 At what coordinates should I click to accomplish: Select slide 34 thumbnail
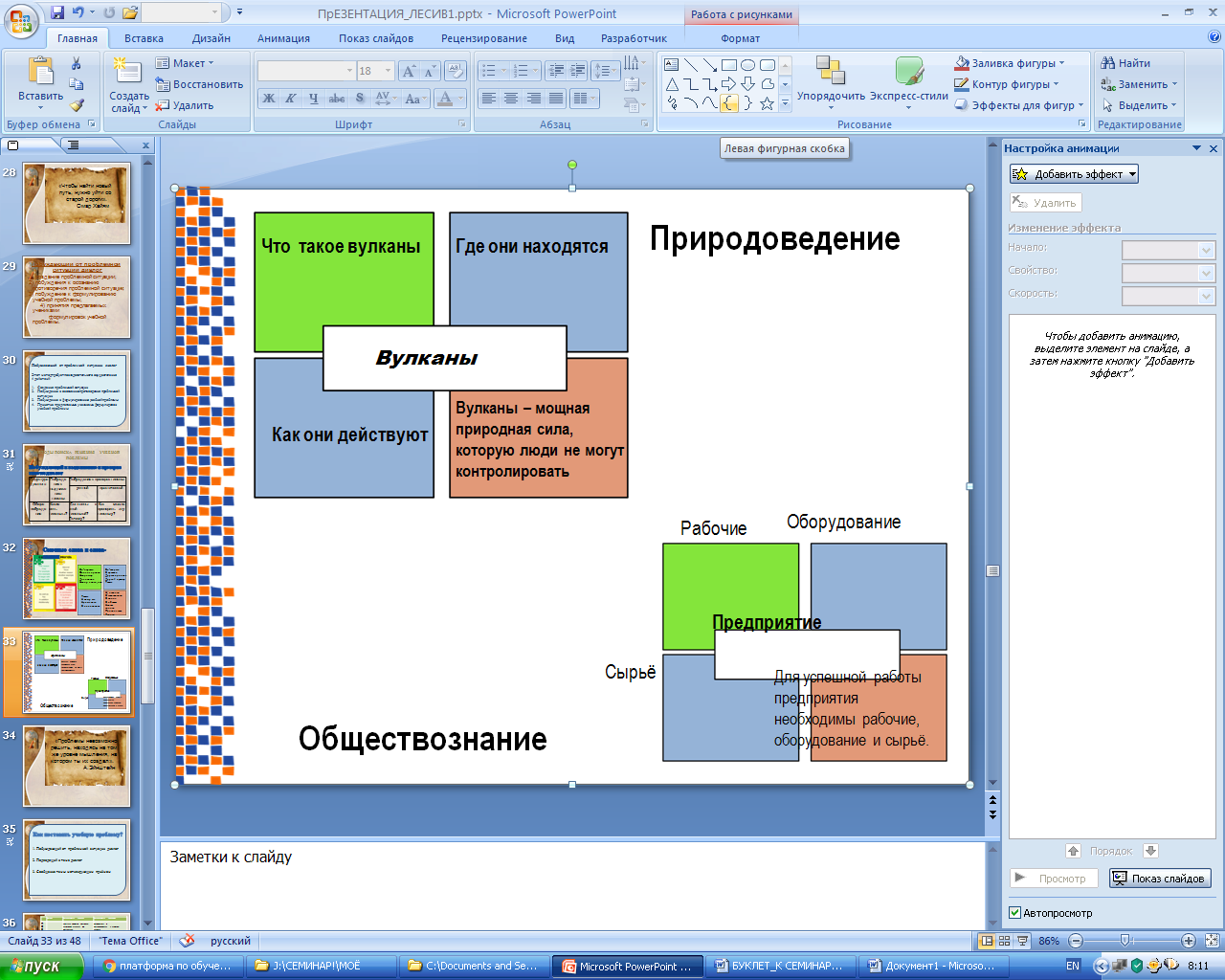click(x=77, y=767)
